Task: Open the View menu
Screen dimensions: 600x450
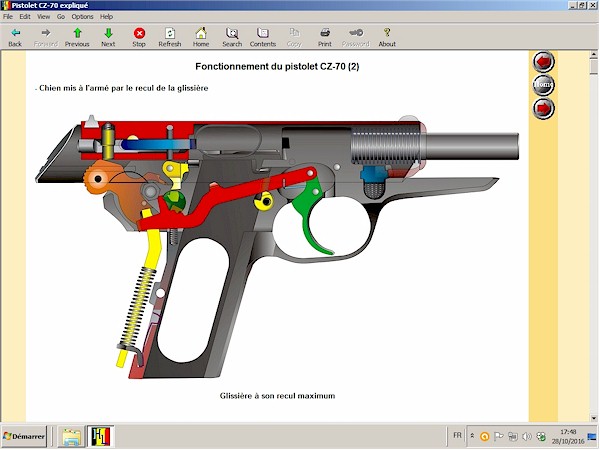Action: [x=43, y=16]
